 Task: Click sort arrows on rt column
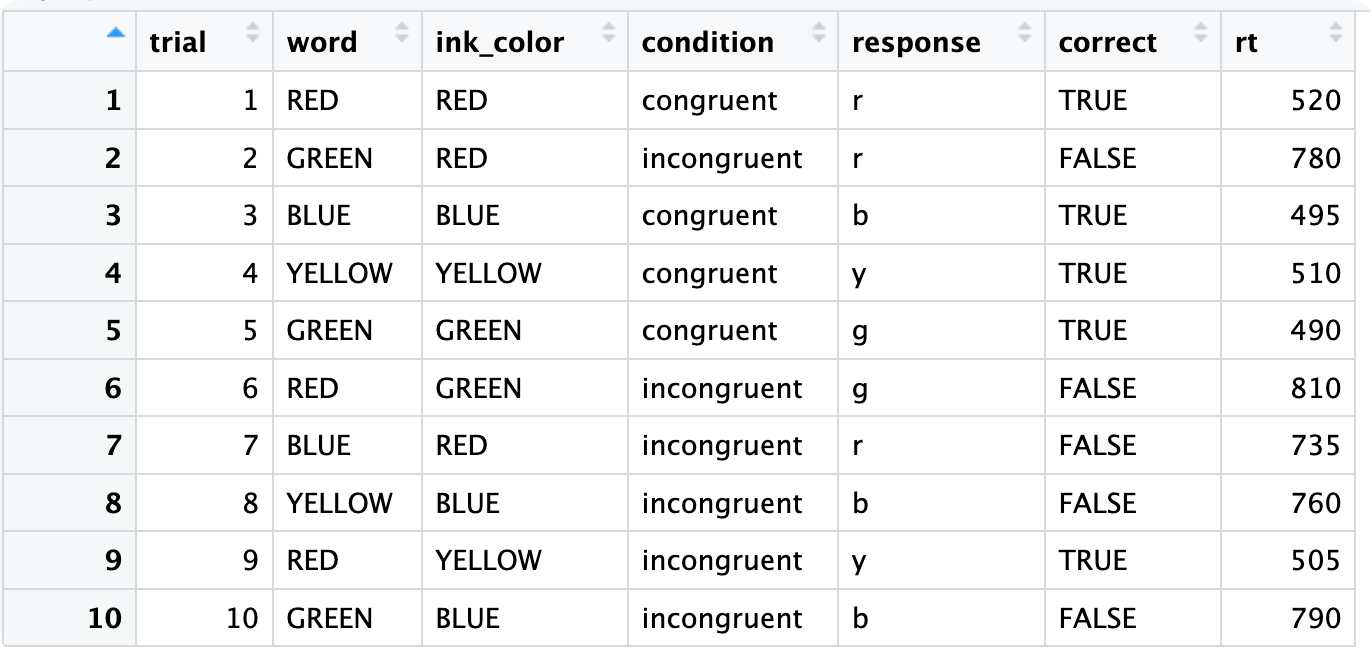(x=1336, y=34)
